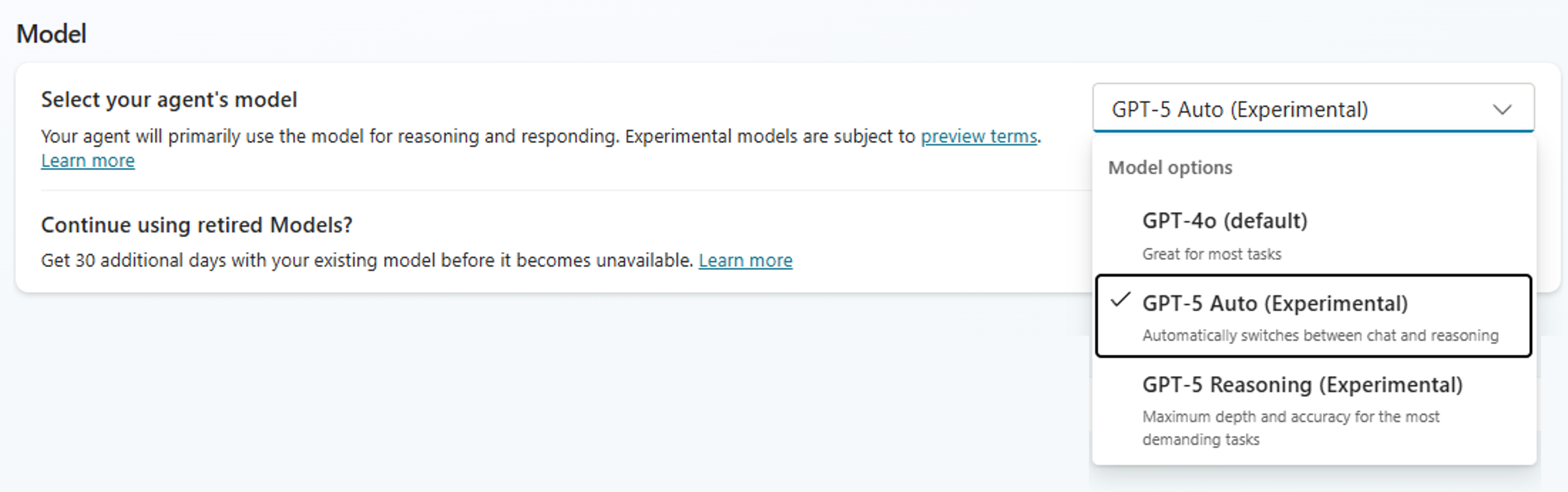
Task: Click 'Automatically switches between chat and reasoning' text
Action: [x=1320, y=335]
